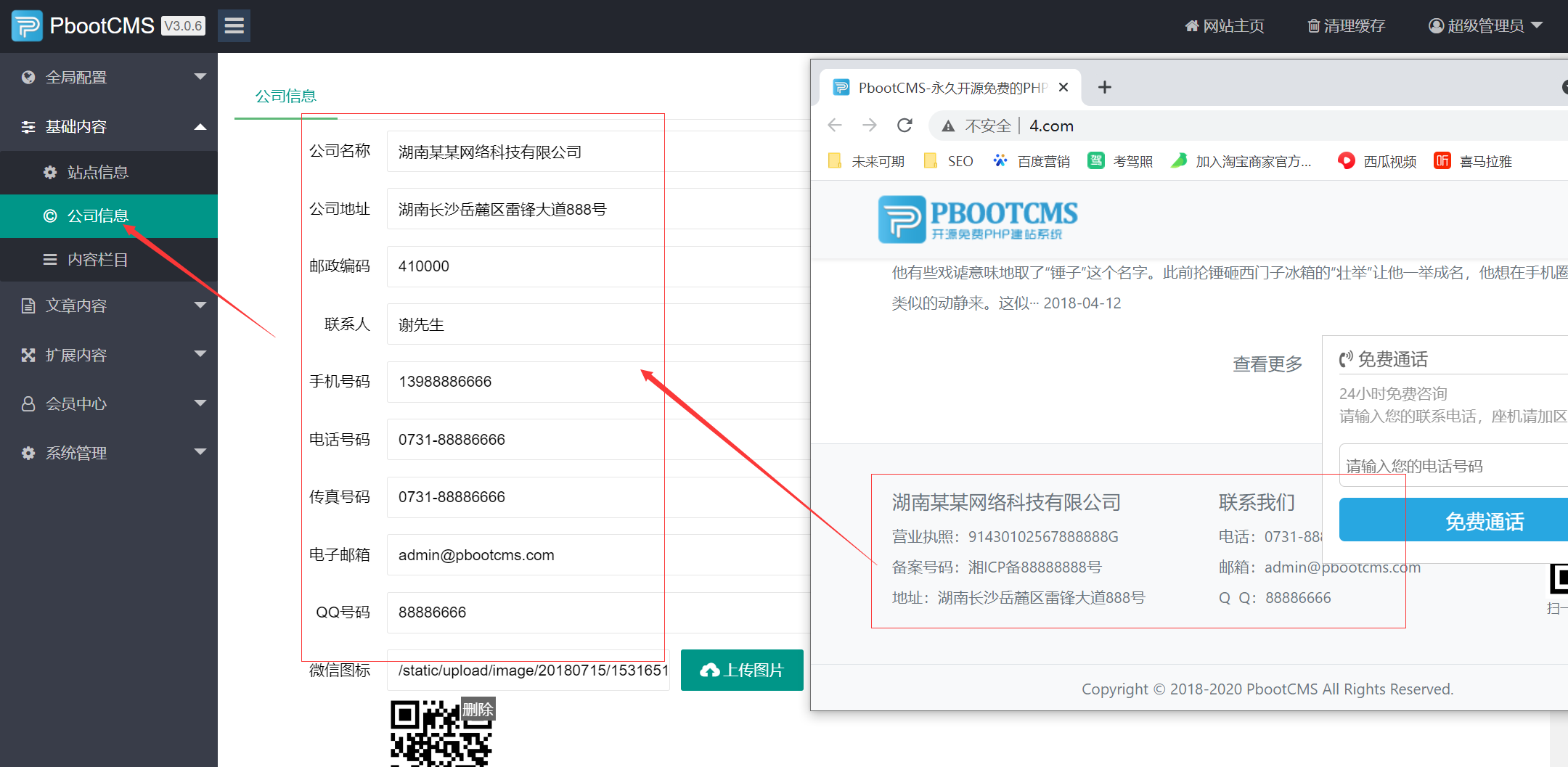1568x767 pixels.
Task: Delete the uploaded WeChat QR image
Action: [478, 710]
